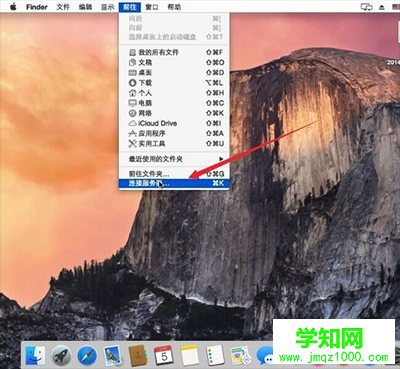Choose the greyed-out 向前 entry
Image resolution: width=400 pixels, height=369 pixels.
[174, 28]
